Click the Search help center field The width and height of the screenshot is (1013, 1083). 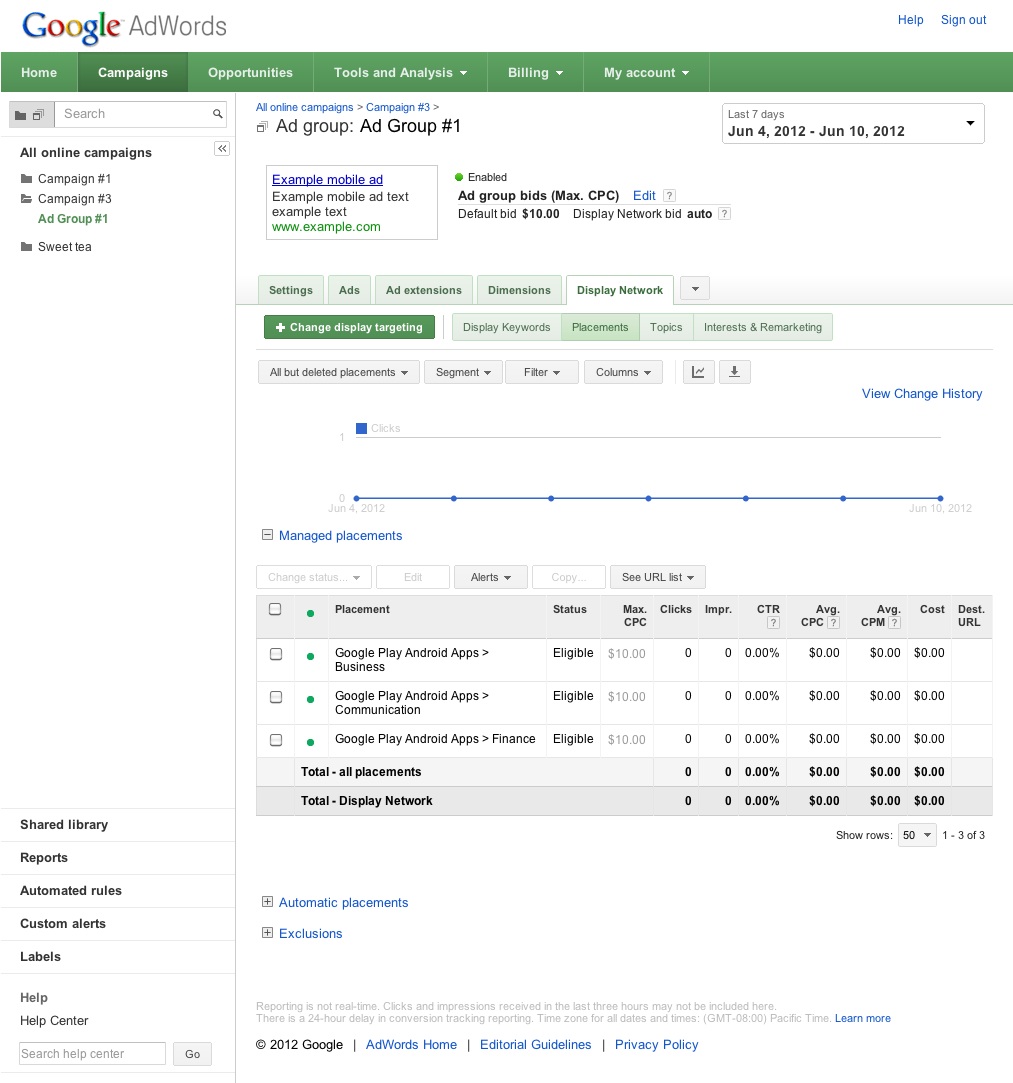(92, 1053)
